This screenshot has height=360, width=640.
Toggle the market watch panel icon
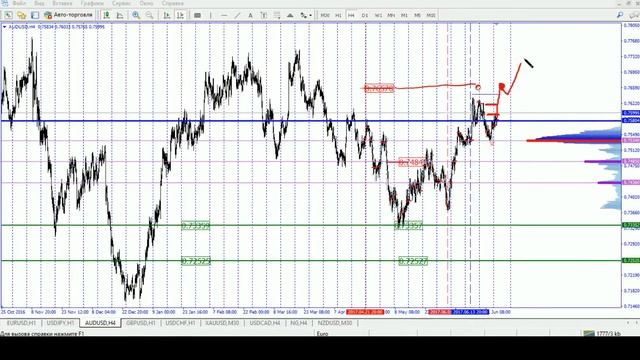coord(35,15)
